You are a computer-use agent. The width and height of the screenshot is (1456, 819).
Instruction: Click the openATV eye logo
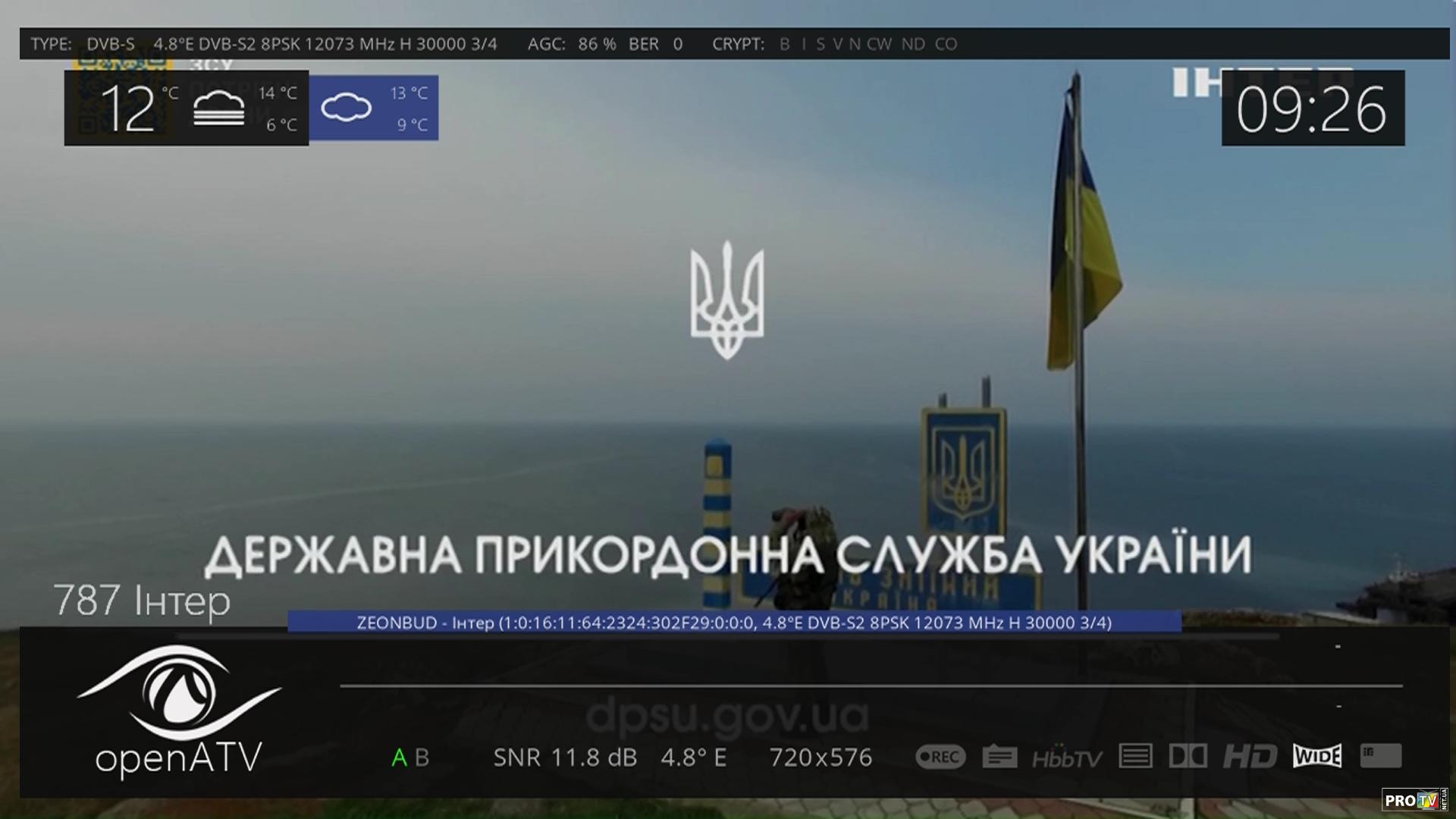point(179,694)
